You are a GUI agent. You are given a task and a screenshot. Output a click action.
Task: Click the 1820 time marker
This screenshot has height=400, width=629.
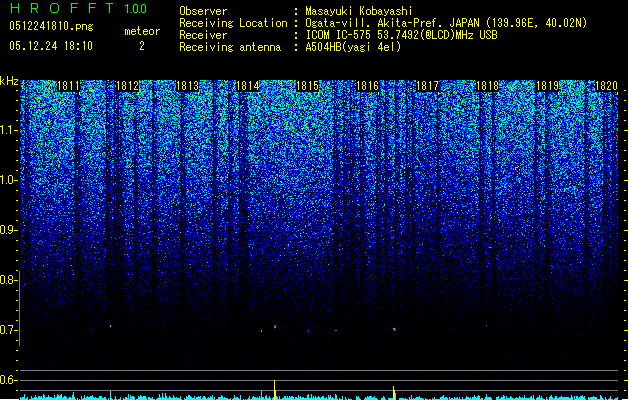(x=606, y=86)
